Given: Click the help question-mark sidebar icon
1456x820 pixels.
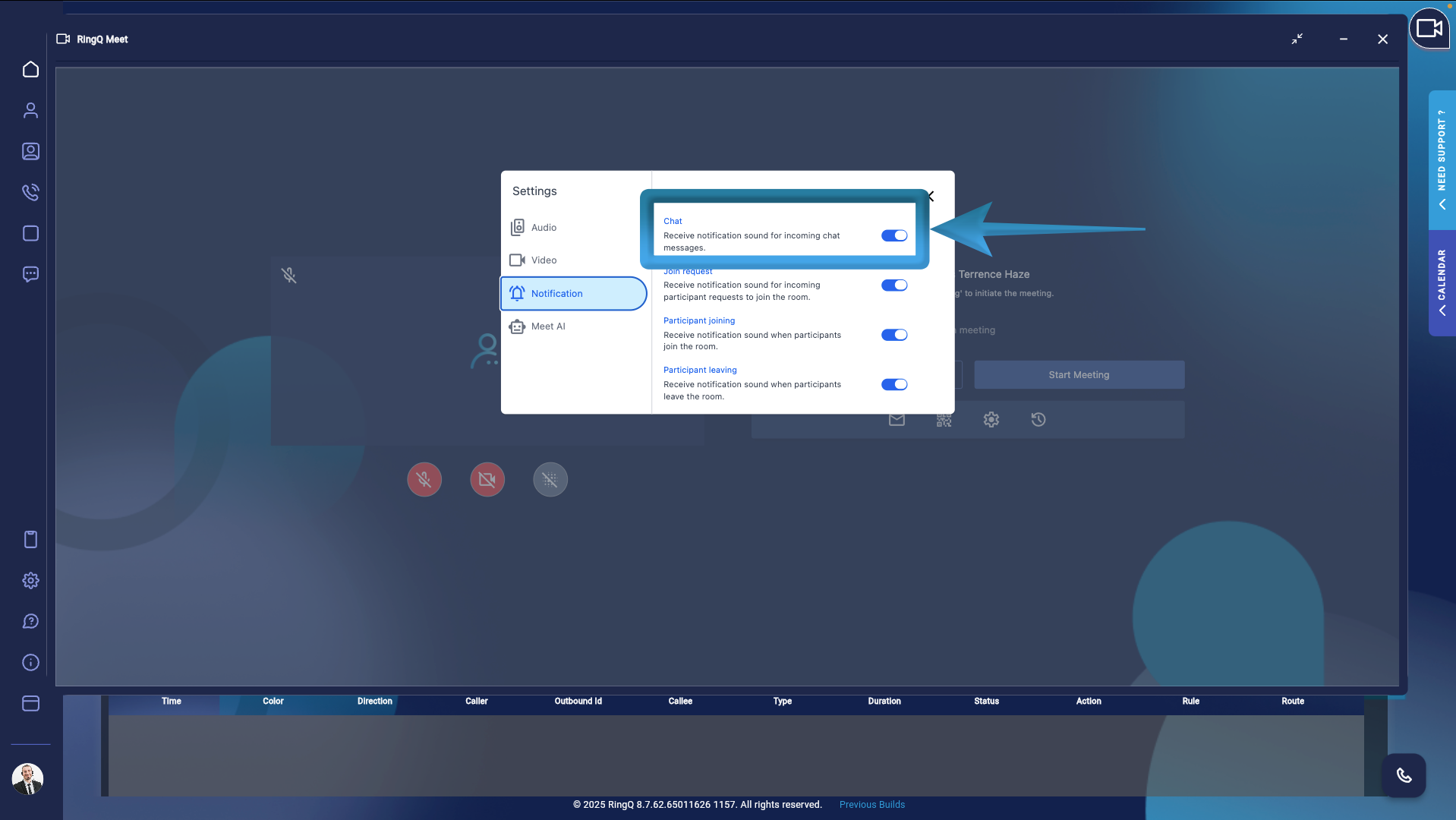Looking at the screenshot, I should [30, 621].
